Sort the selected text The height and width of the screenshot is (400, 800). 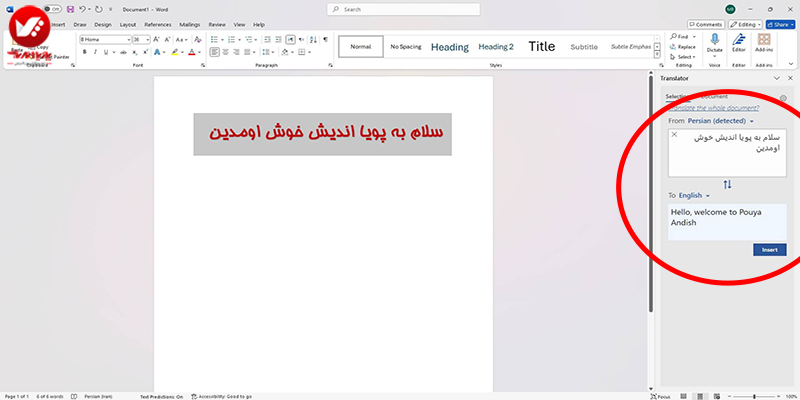click(x=313, y=39)
